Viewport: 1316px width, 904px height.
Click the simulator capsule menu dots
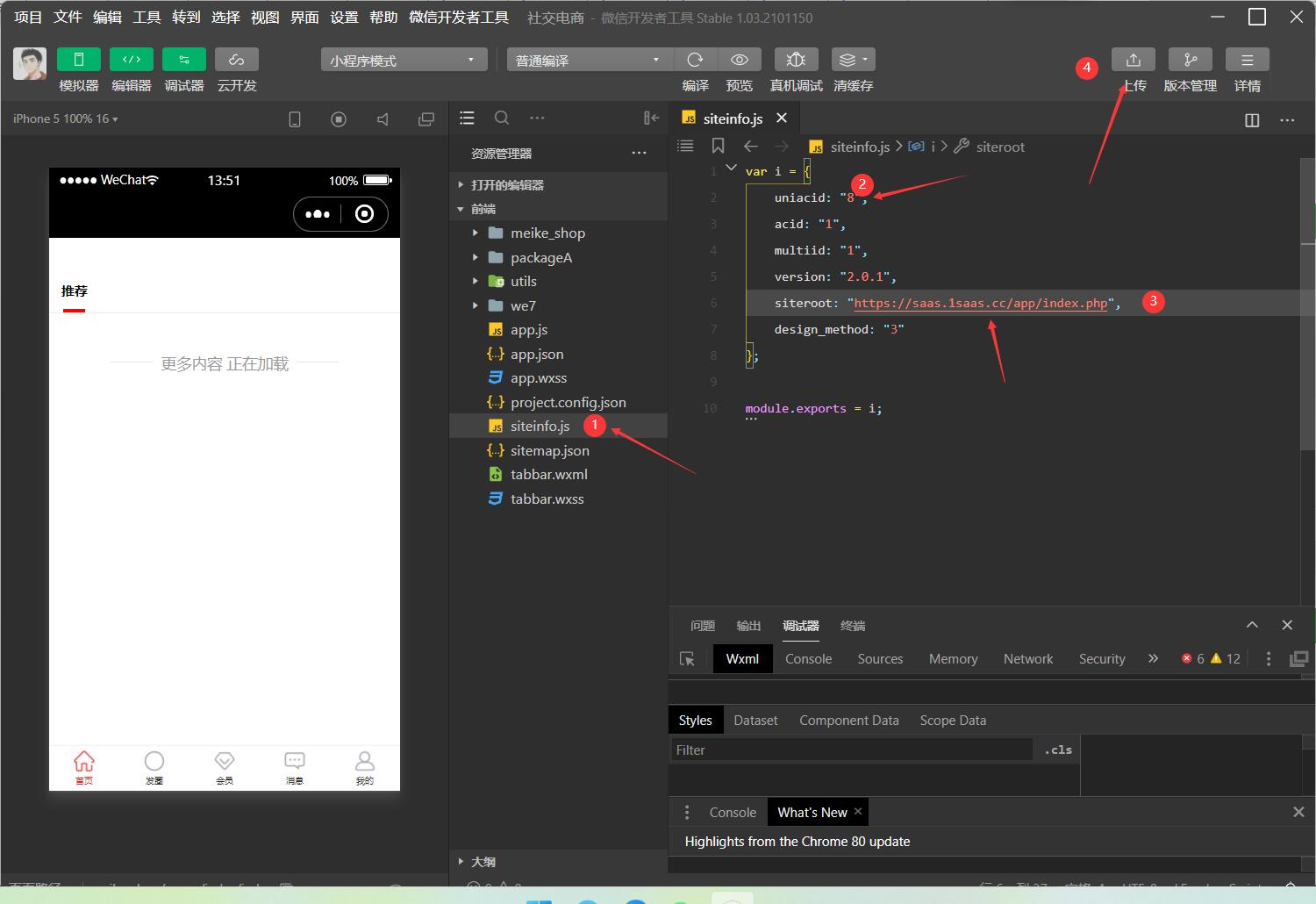point(318,214)
